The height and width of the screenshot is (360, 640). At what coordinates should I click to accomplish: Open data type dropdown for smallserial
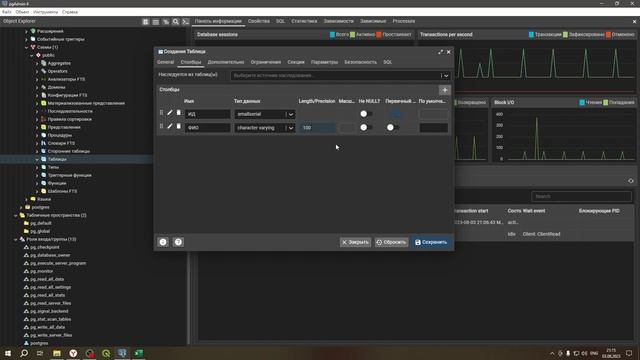(291, 114)
